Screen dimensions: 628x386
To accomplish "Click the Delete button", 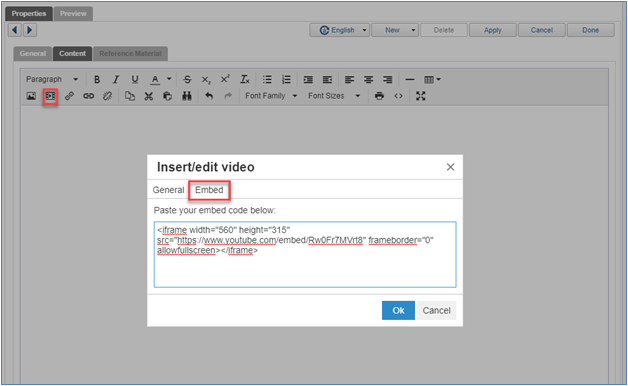I will tap(444, 30).
